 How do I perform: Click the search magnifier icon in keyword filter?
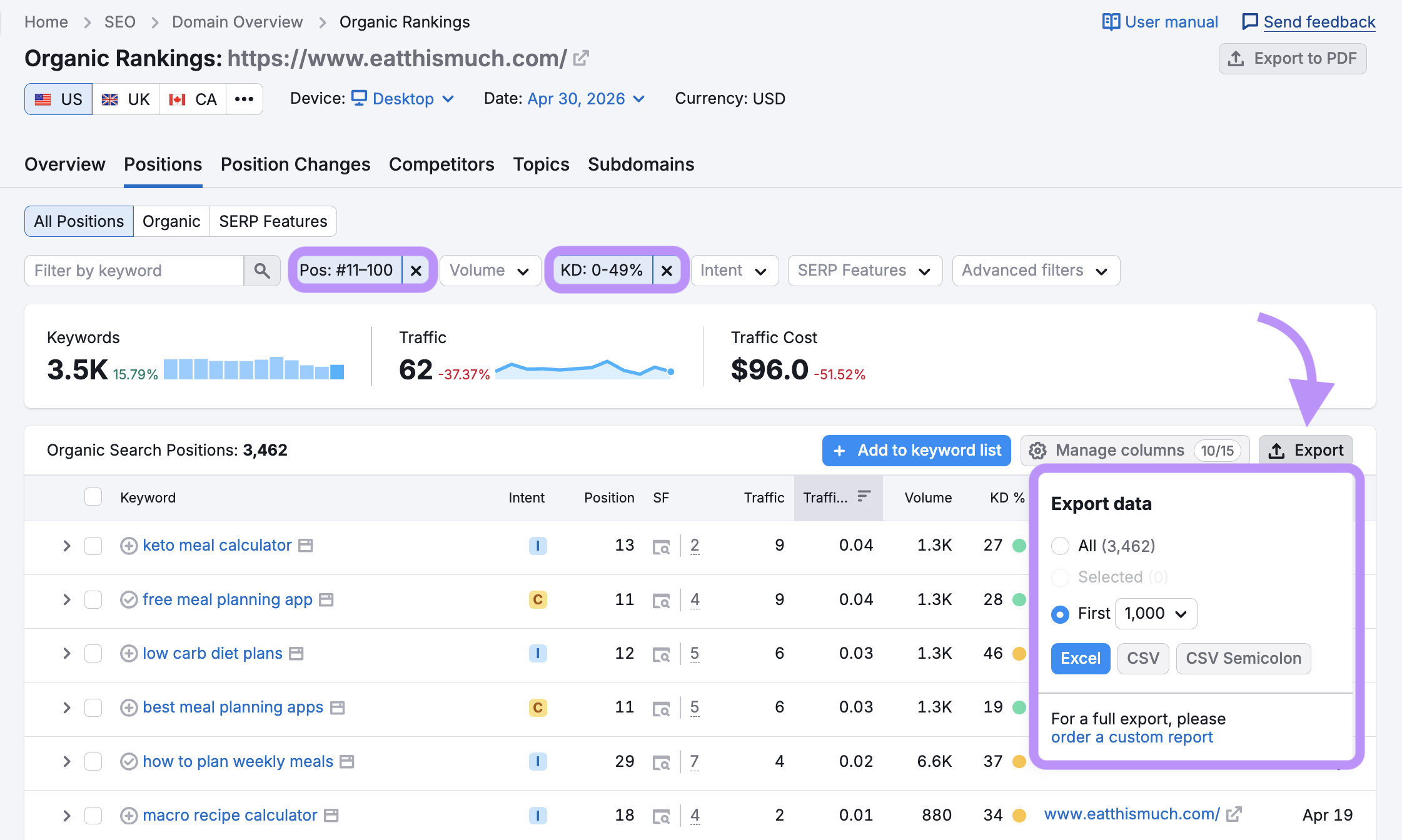pyautogui.click(x=262, y=271)
